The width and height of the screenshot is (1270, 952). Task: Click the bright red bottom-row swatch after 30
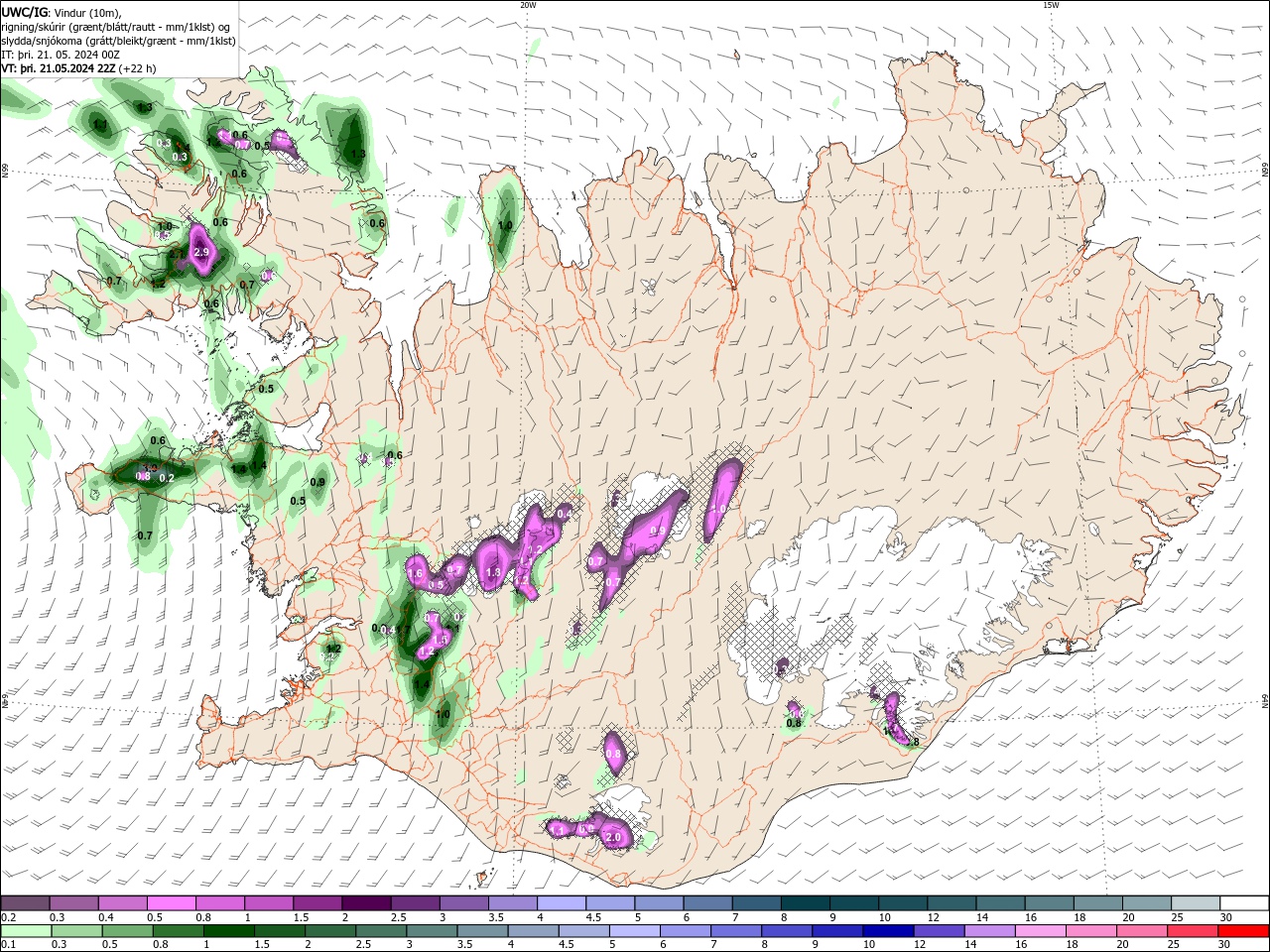coord(1244,931)
